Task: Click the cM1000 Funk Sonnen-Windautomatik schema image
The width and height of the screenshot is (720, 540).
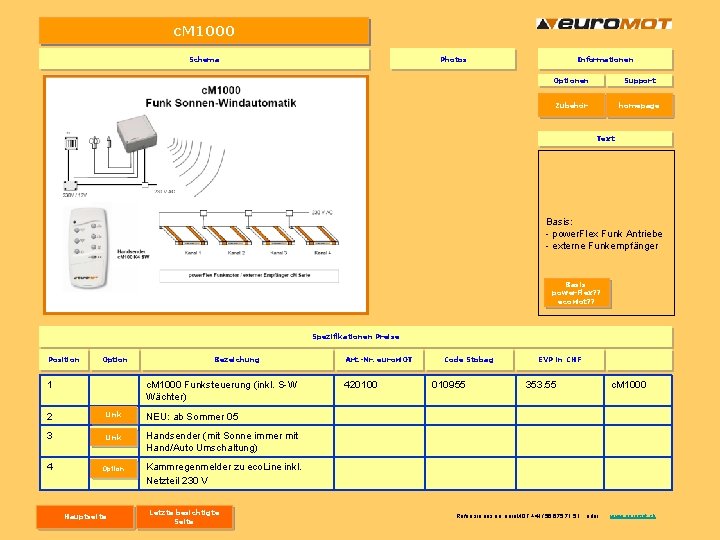Action: point(206,195)
